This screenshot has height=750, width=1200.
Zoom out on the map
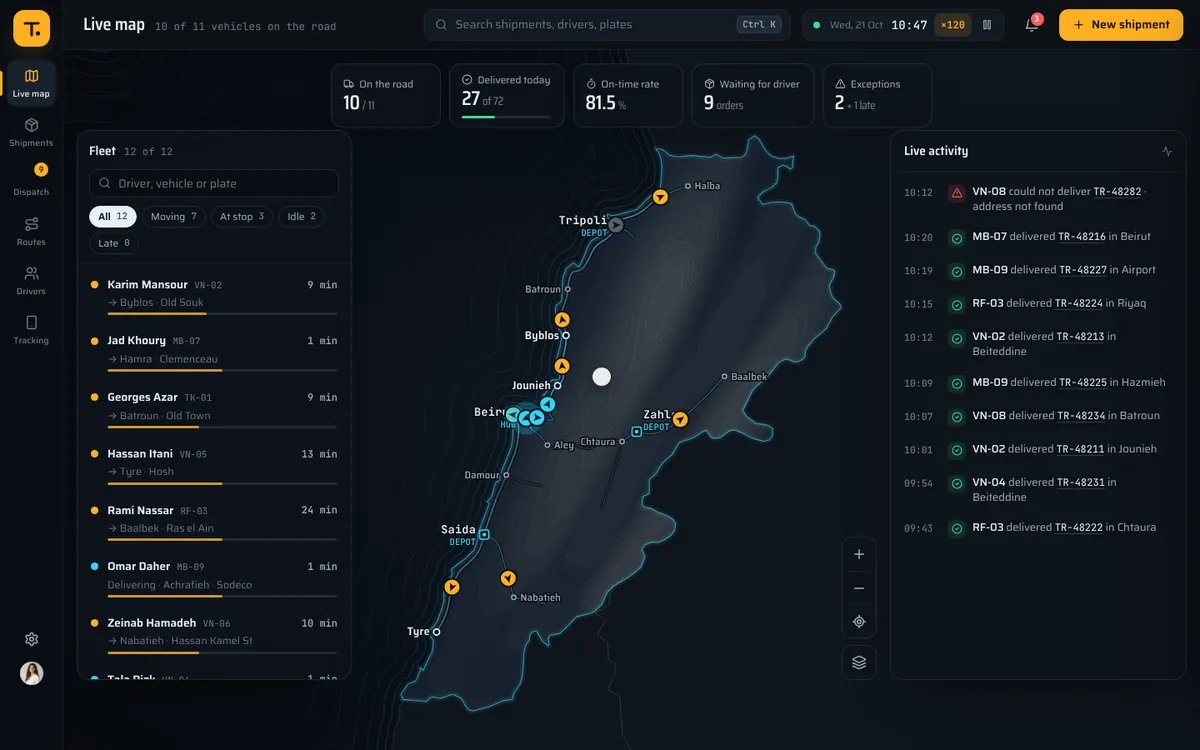coord(859,588)
